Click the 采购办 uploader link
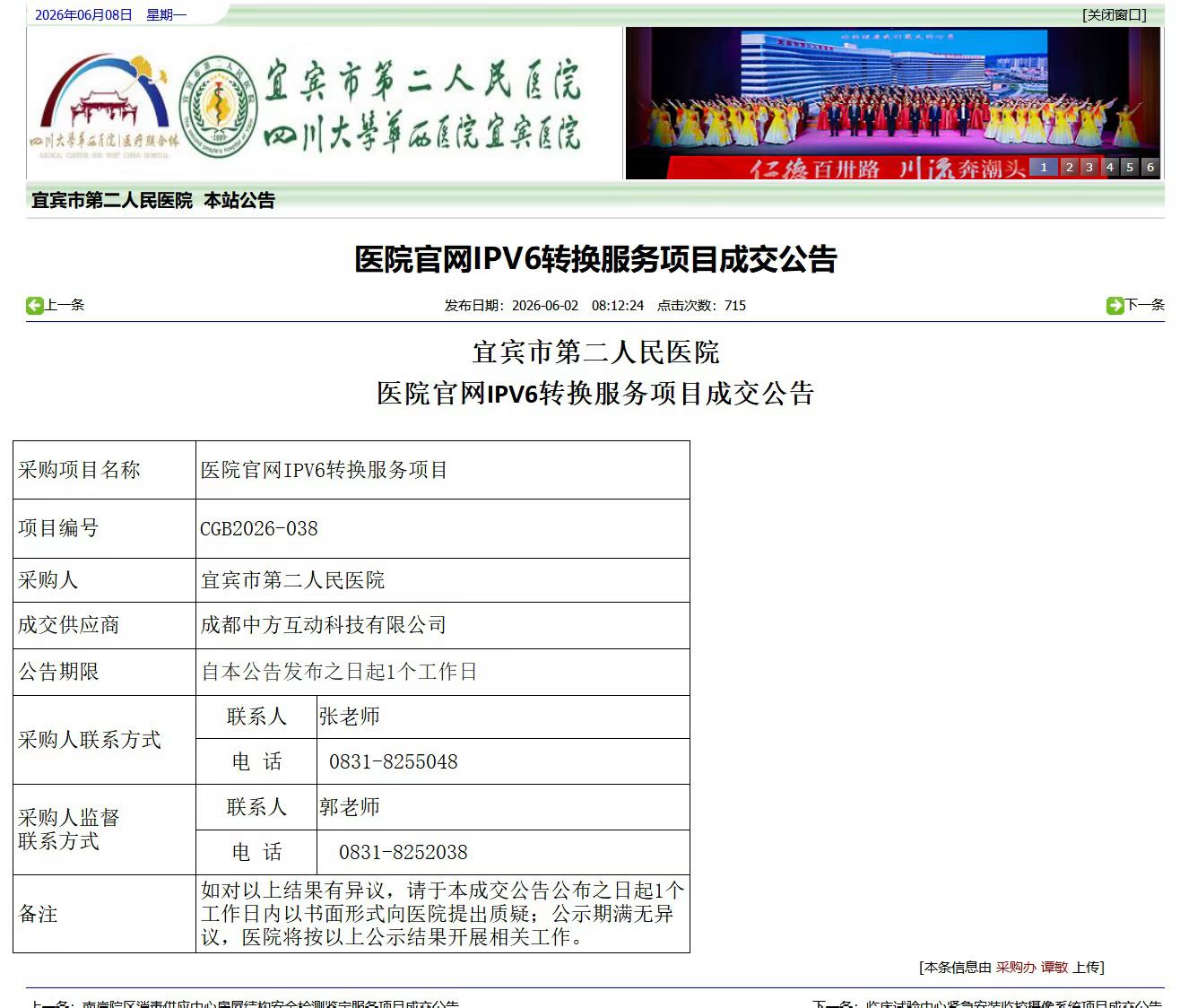 [1015, 968]
